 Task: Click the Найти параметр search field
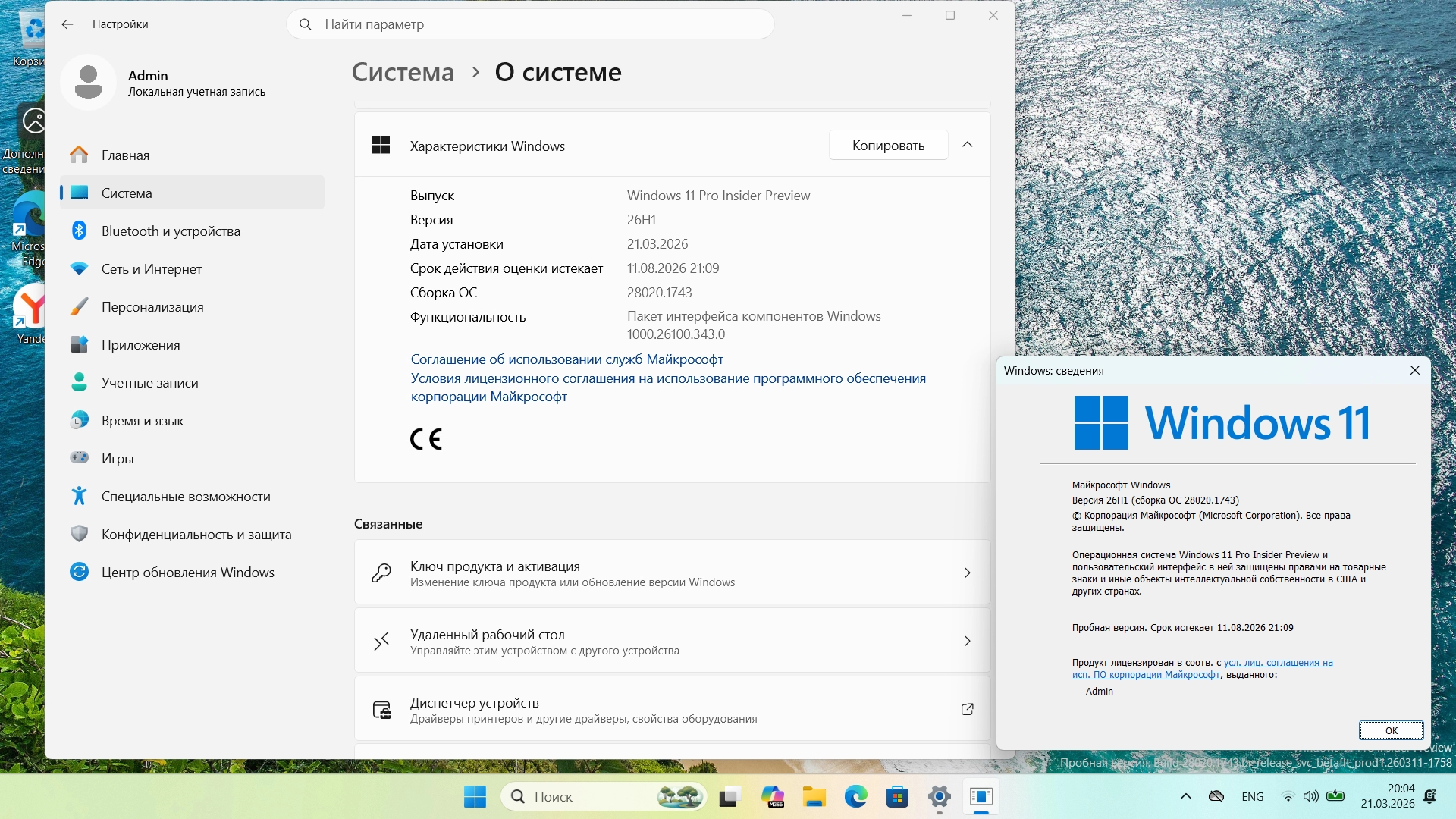(x=531, y=24)
